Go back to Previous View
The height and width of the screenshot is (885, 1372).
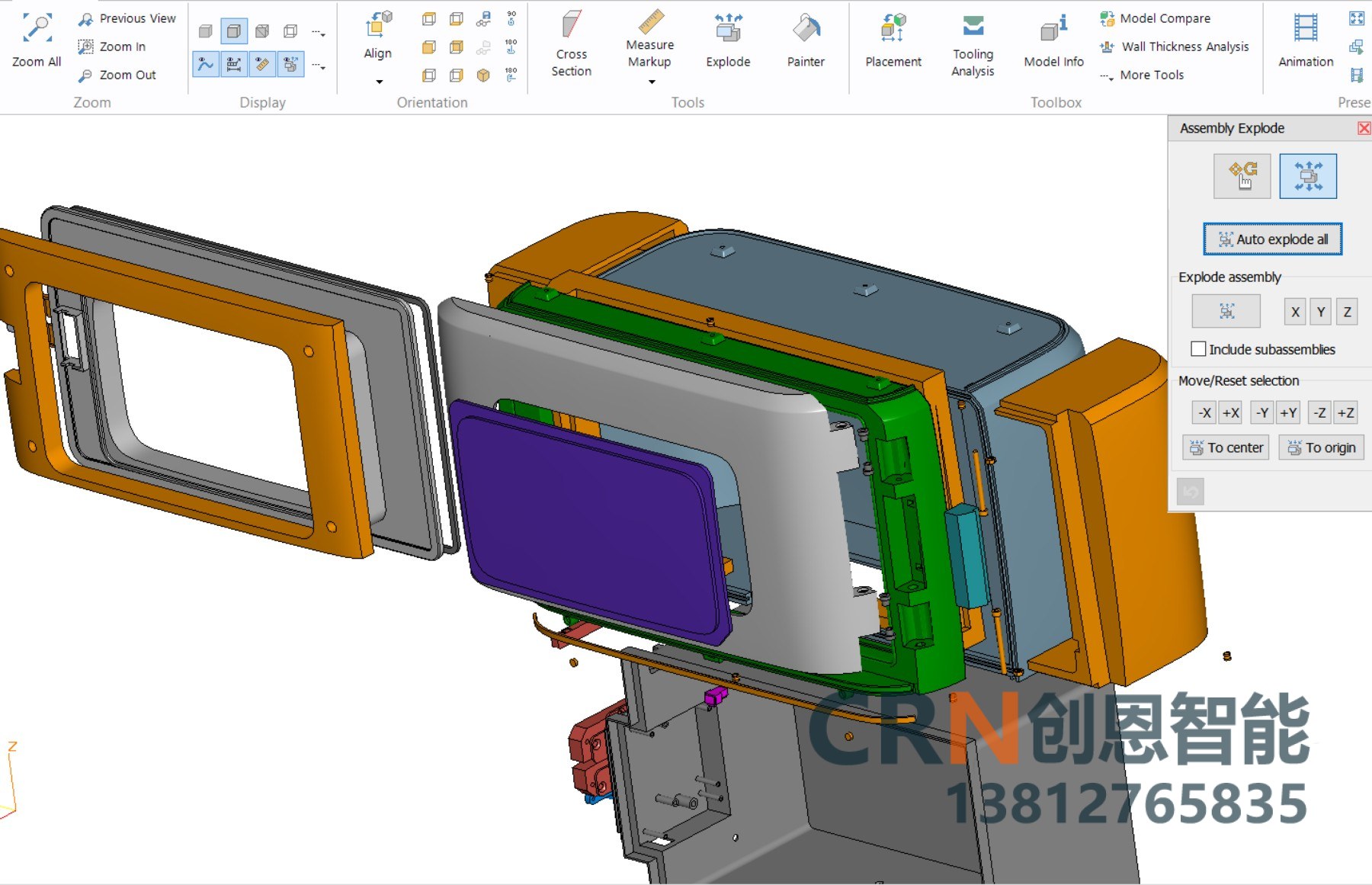pyautogui.click(x=127, y=18)
